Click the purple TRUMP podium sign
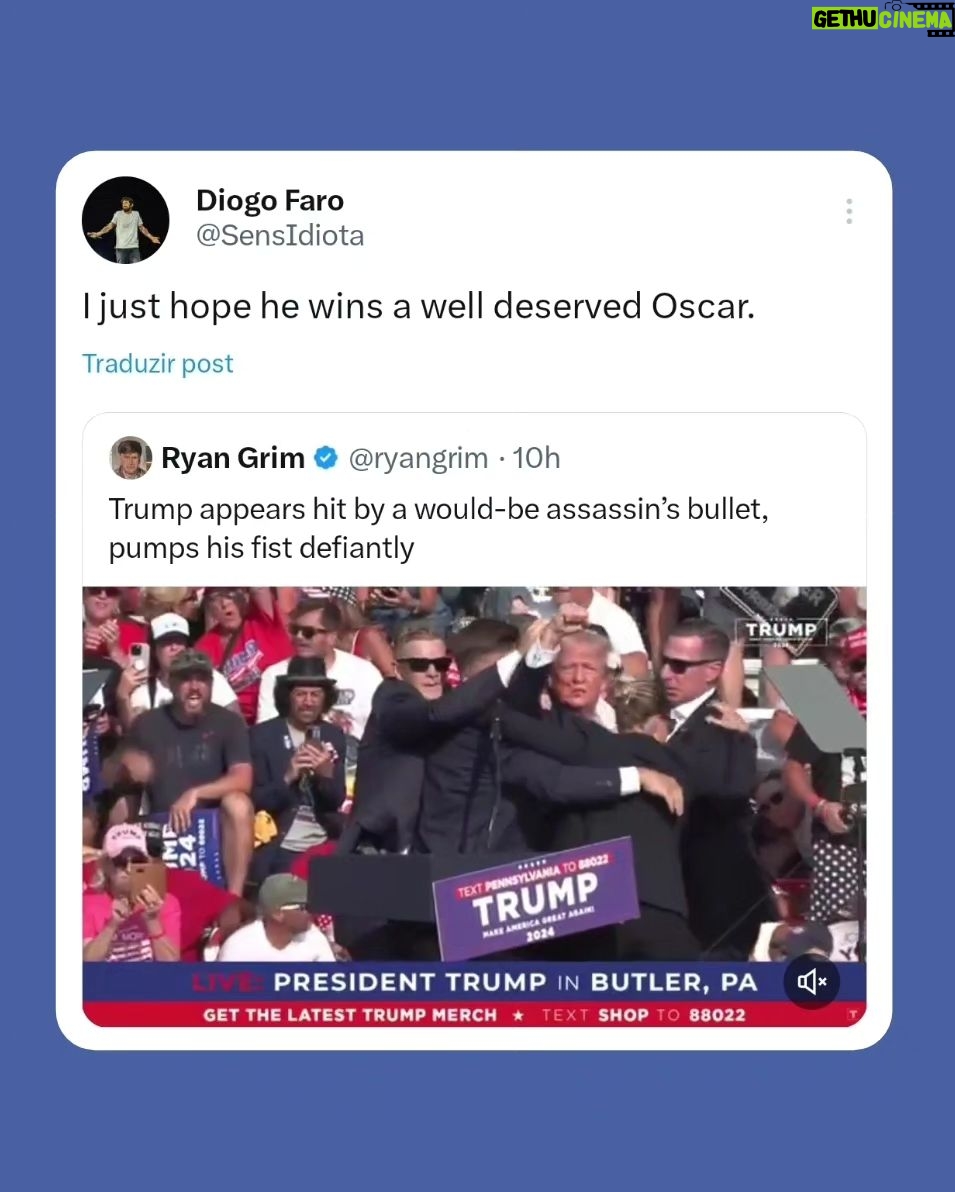This screenshot has width=955, height=1192. click(x=536, y=899)
